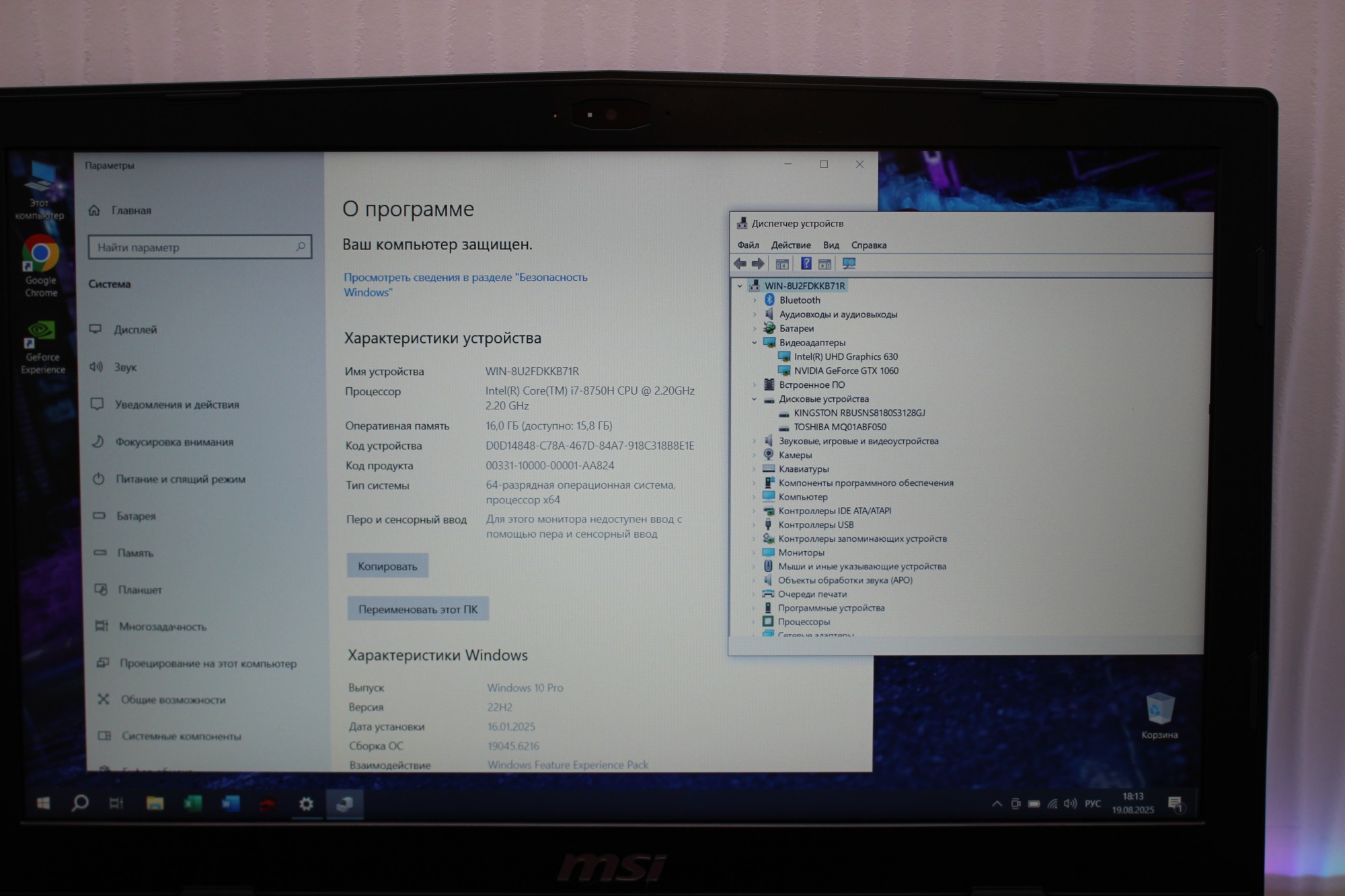This screenshot has height=896, width=1345.
Task: Open File Explorer from the taskbar
Action: tap(155, 803)
